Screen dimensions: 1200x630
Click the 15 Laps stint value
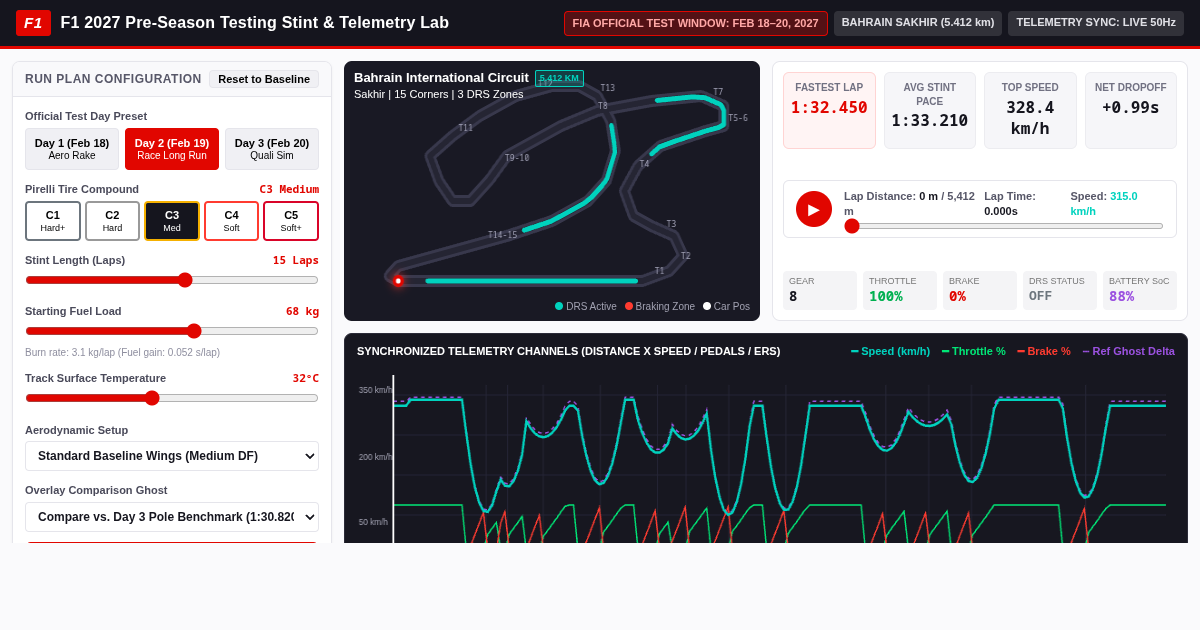click(x=296, y=260)
